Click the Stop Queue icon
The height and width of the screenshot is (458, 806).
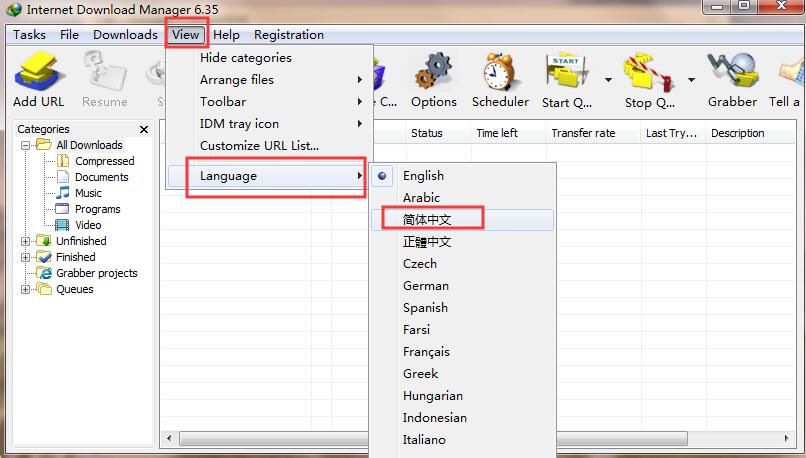coord(645,73)
